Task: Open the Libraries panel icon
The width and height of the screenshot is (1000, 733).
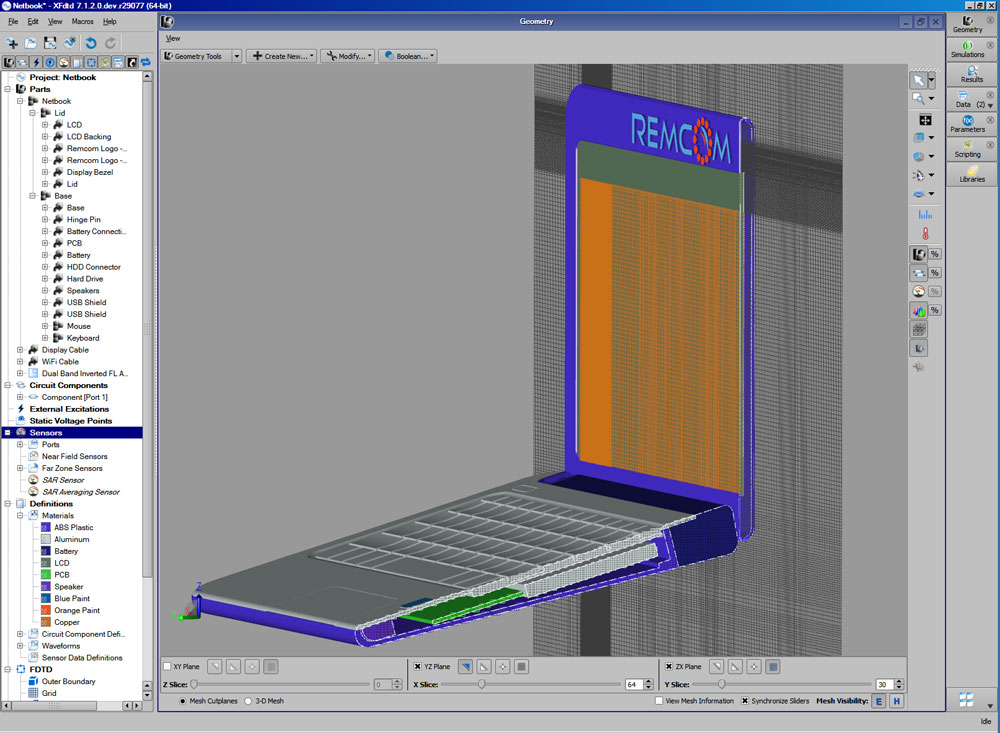Action: (x=971, y=174)
